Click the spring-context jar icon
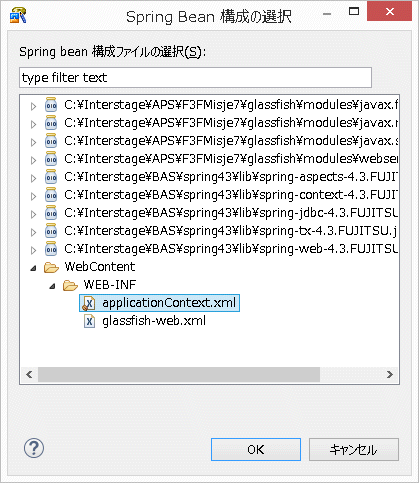The height and width of the screenshot is (483, 419). [x=51, y=195]
